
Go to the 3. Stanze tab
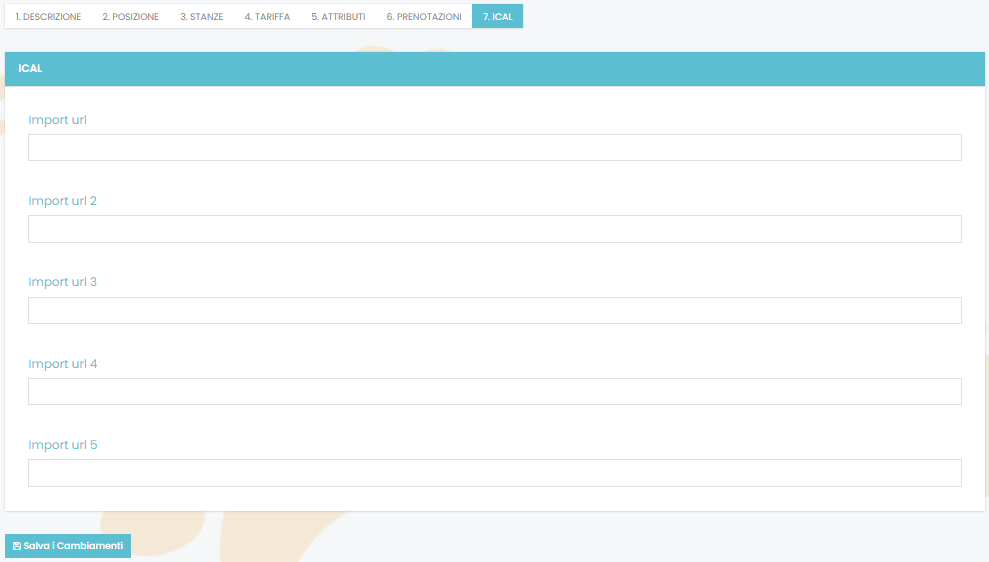coord(201,17)
